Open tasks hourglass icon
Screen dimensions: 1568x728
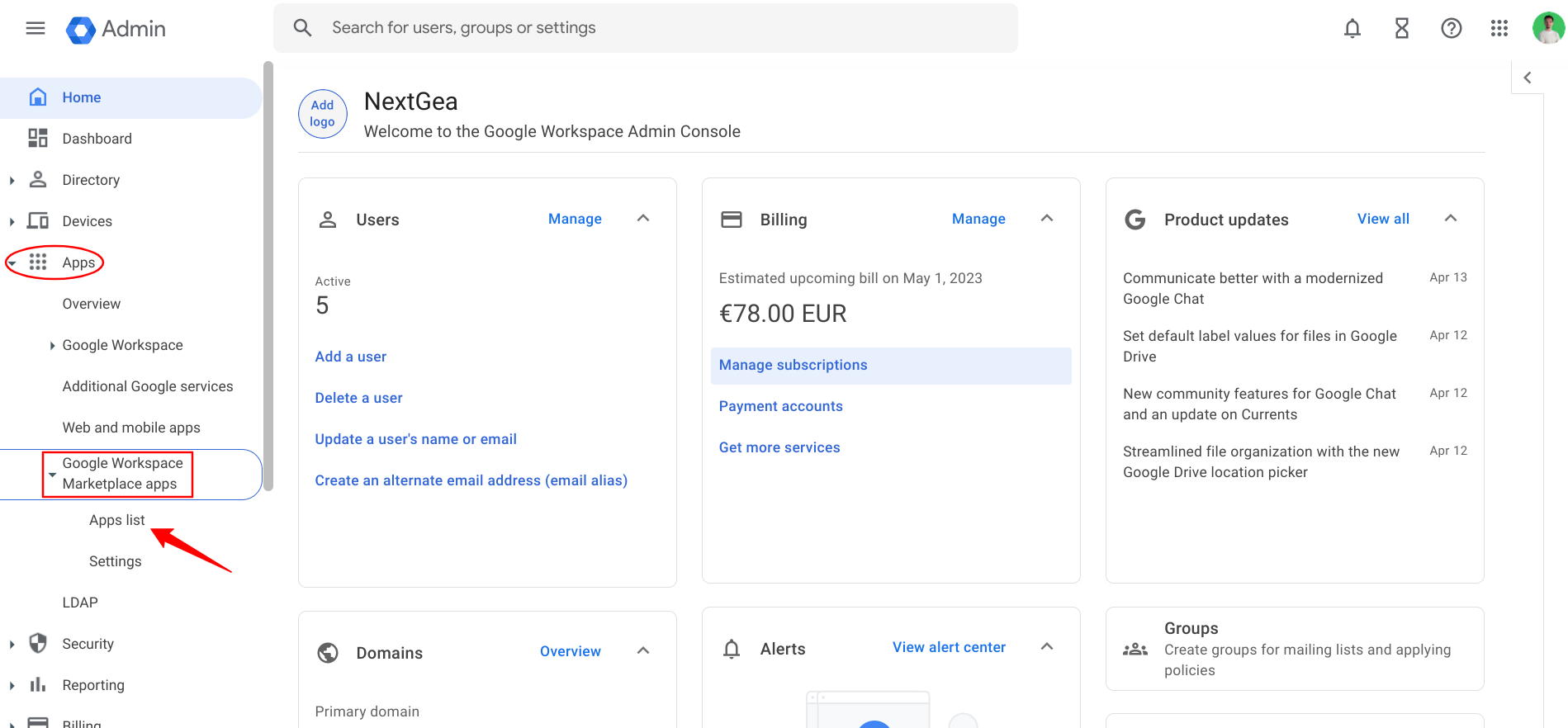[x=1402, y=29]
